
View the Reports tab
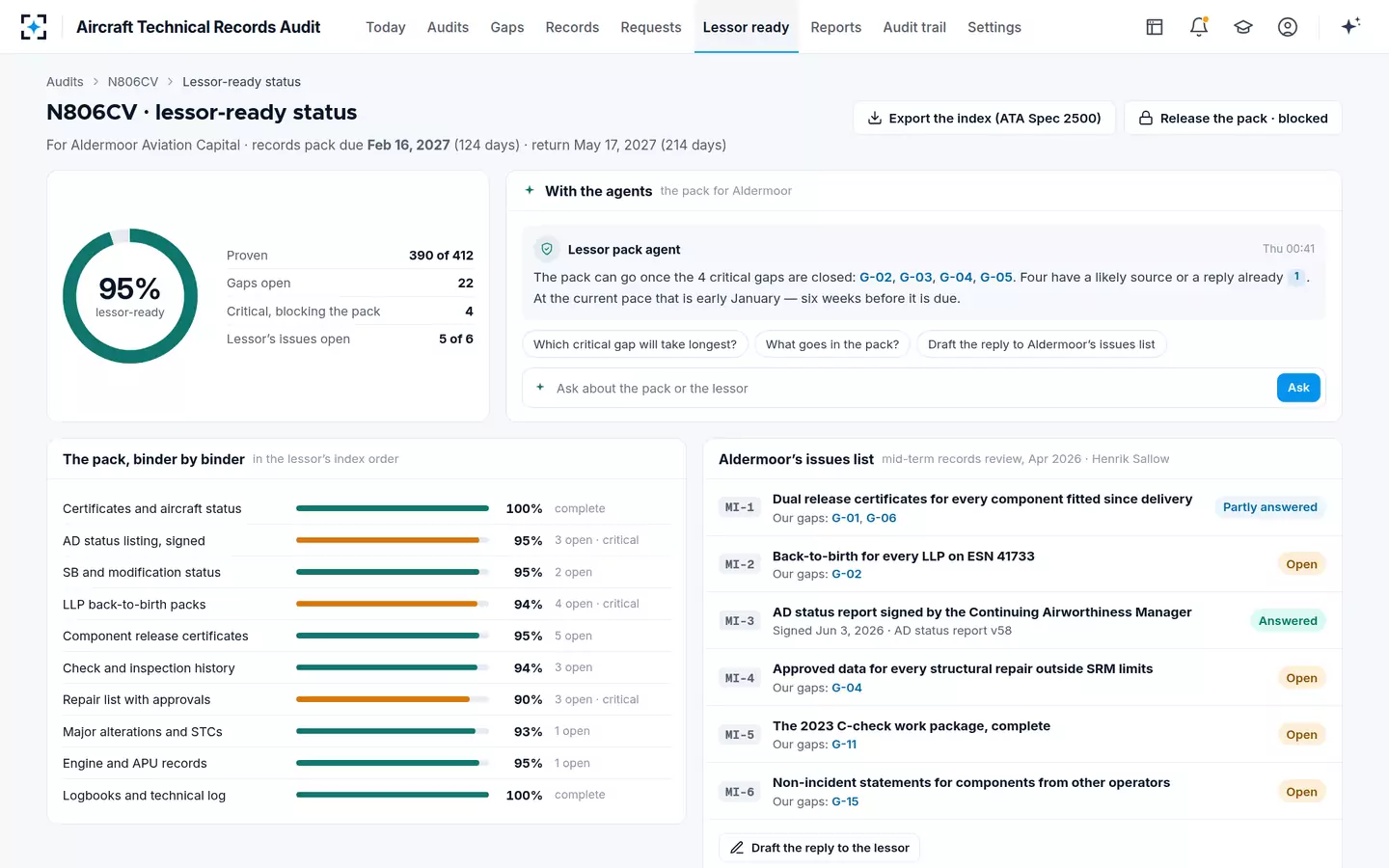[836, 27]
